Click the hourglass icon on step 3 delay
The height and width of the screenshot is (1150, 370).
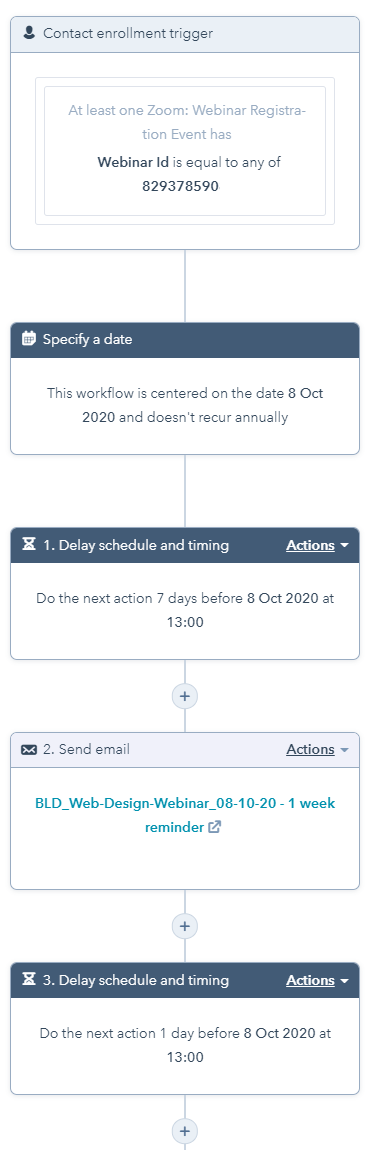[x=29, y=980]
